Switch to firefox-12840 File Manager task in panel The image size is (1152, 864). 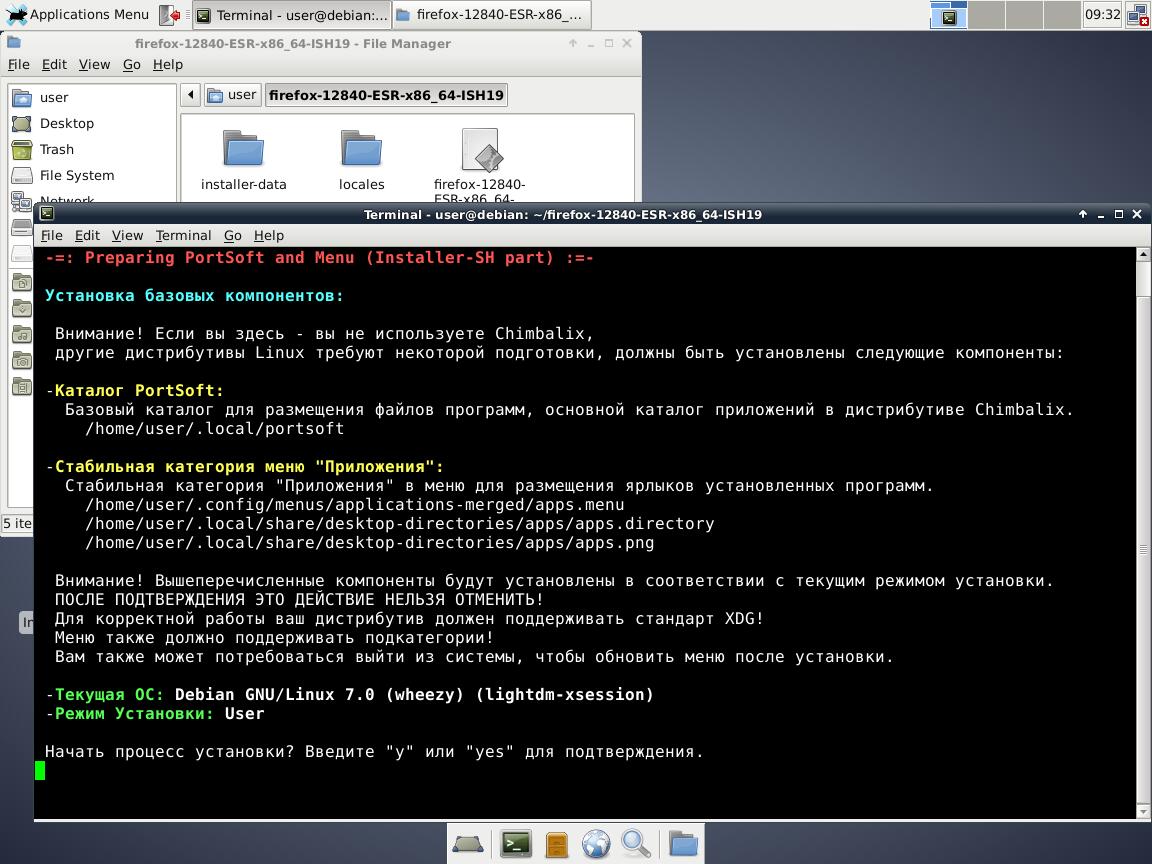coord(490,15)
